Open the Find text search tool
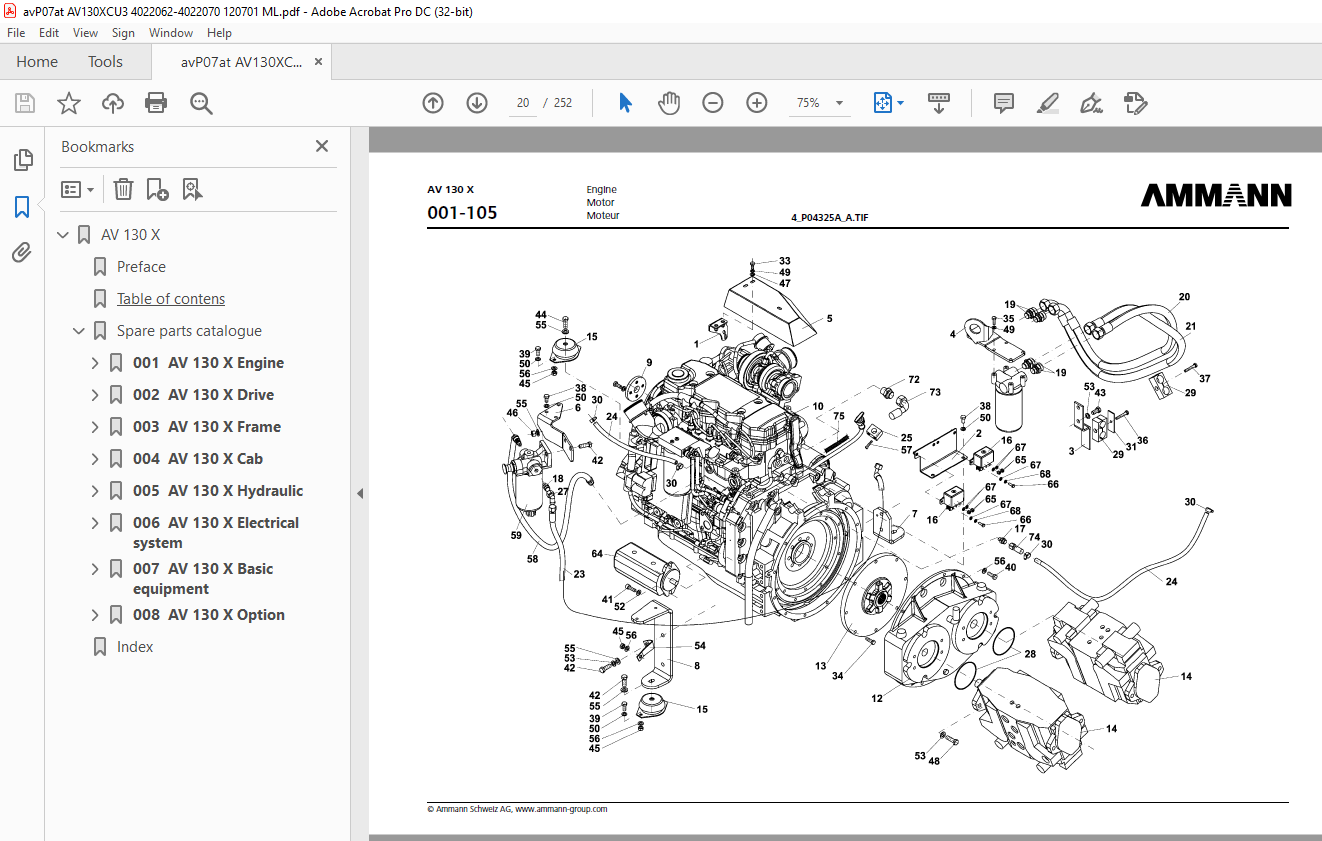This screenshot has width=1322, height=841. click(x=201, y=103)
